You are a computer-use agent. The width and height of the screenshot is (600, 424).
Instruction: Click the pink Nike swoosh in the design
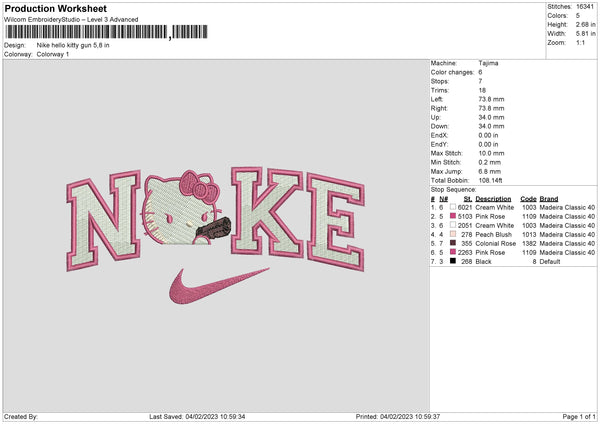[218, 286]
